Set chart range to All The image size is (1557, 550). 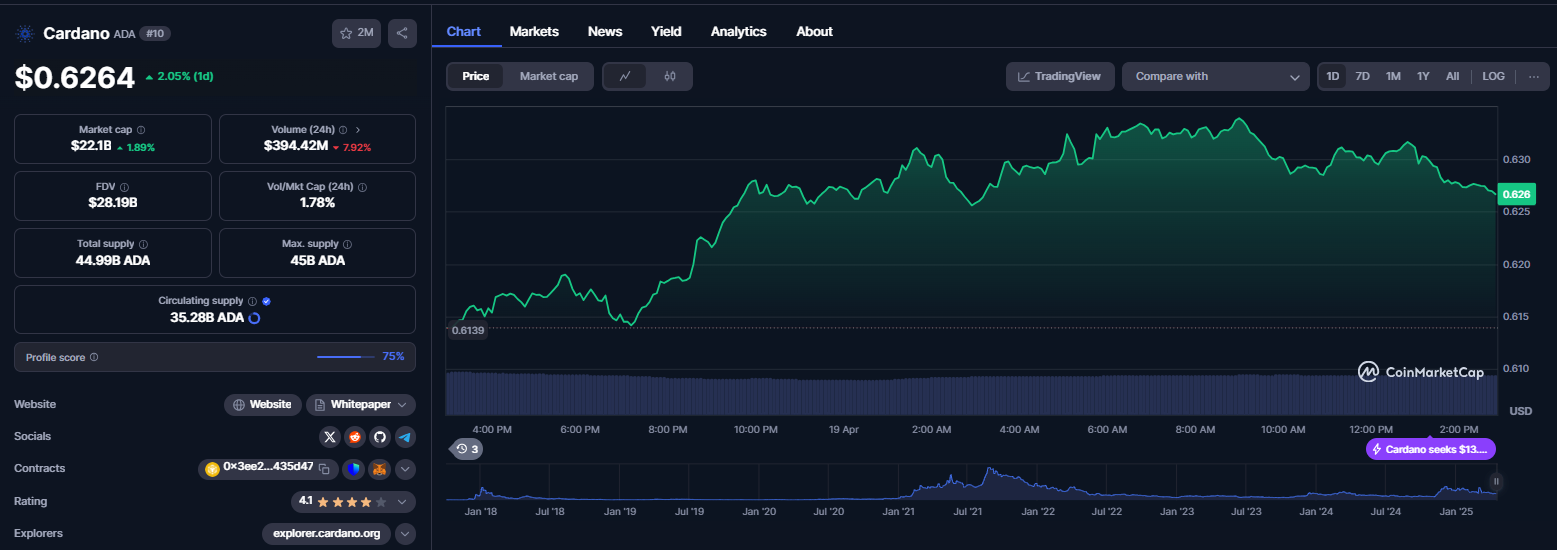[x=1452, y=76]
